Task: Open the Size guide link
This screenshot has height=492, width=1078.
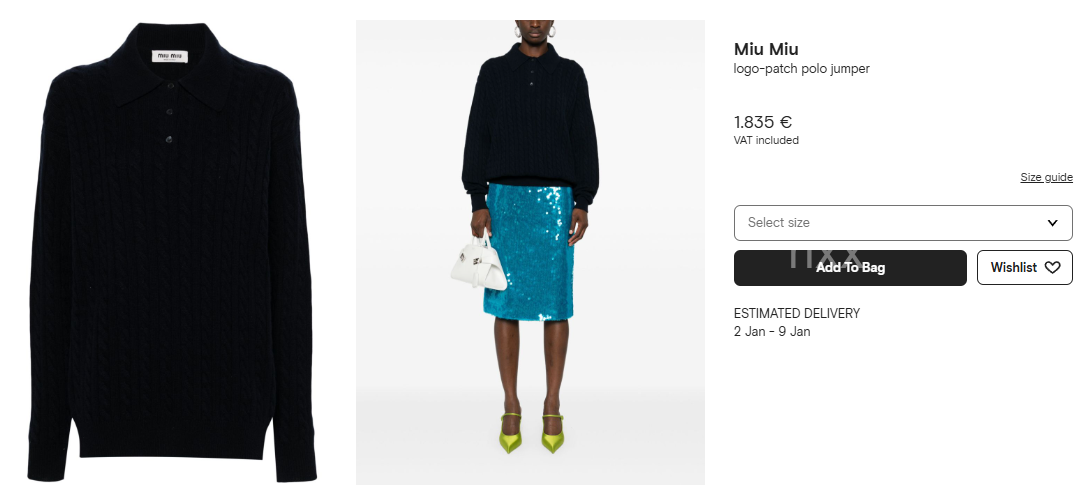Action: pos(1046,177)
